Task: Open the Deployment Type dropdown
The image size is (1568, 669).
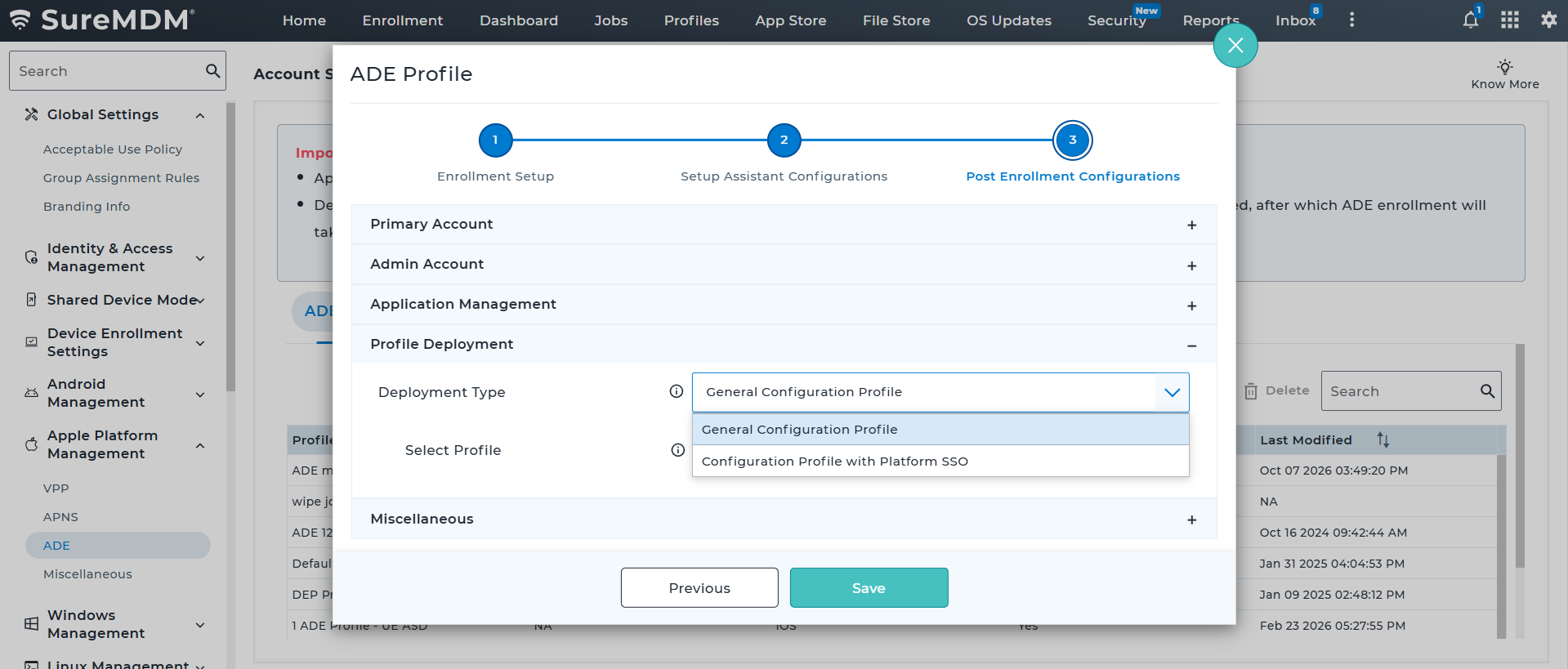Action: coord(940,392)
